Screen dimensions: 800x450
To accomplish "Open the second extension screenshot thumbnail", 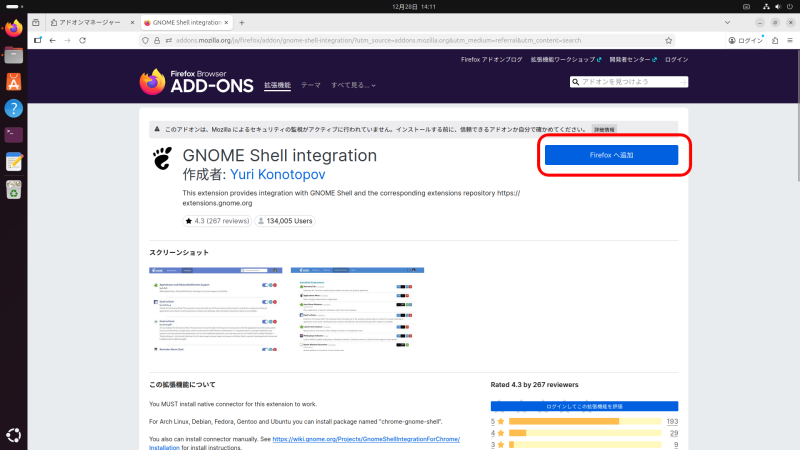I will coord(357,309).
